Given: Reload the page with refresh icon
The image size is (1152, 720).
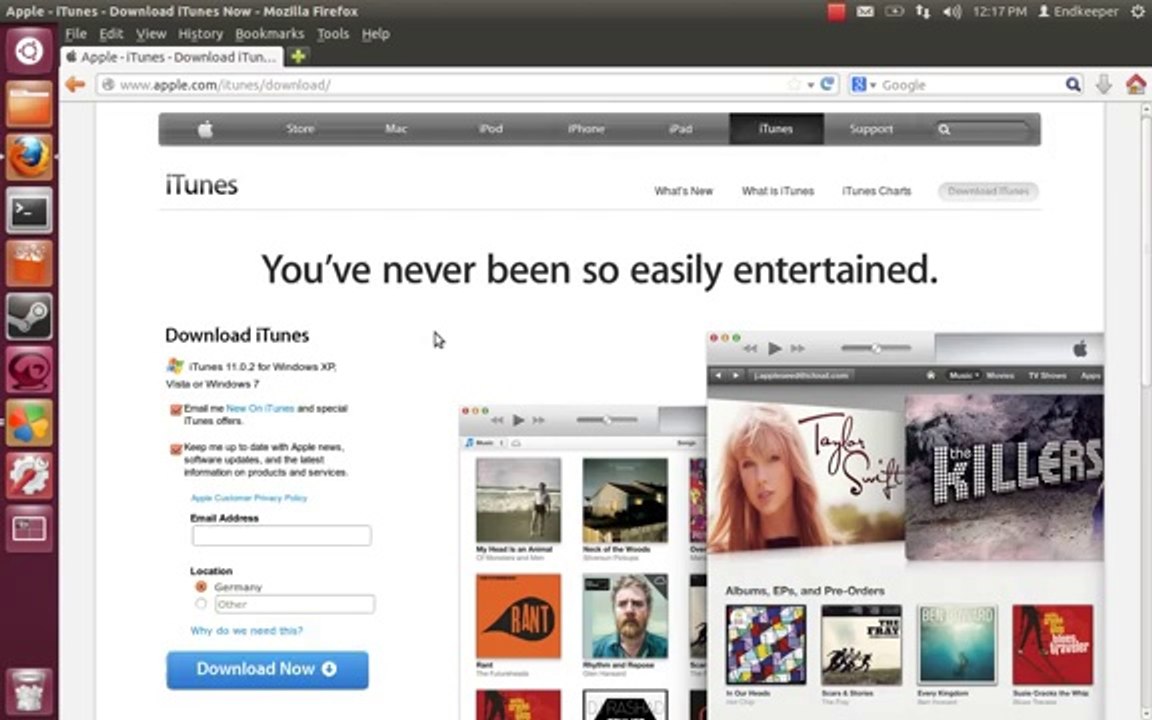Looking at the screenshot, I should point(827,84).
